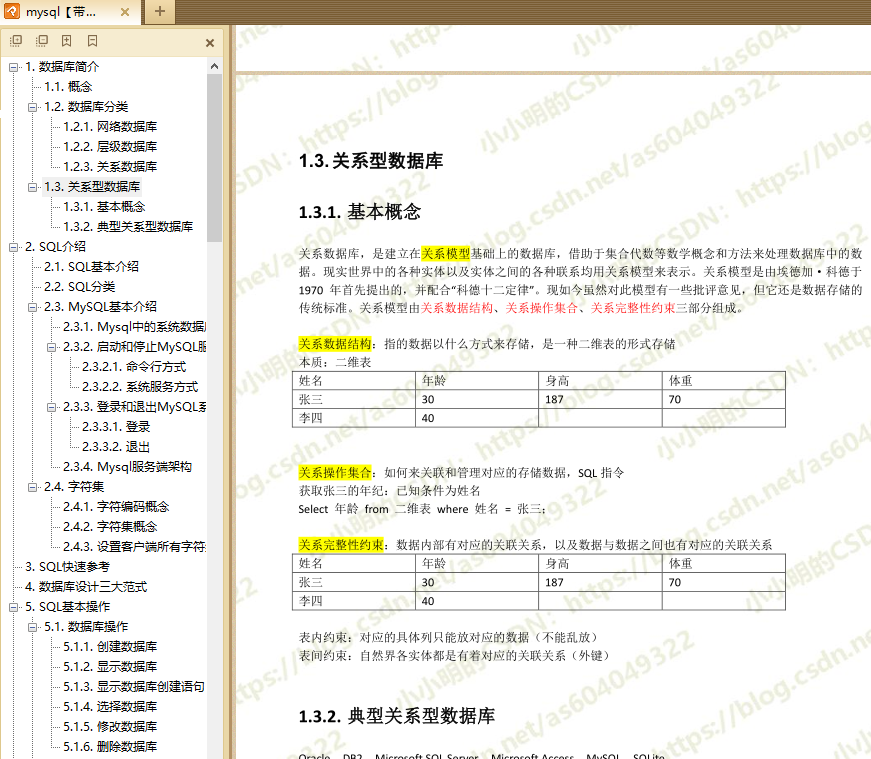Go to bookmark '2.4.3. 设置客户端所有字符'
Image resolution: width=871 pixels, height=759 pixels.
(x=134, y=547)
